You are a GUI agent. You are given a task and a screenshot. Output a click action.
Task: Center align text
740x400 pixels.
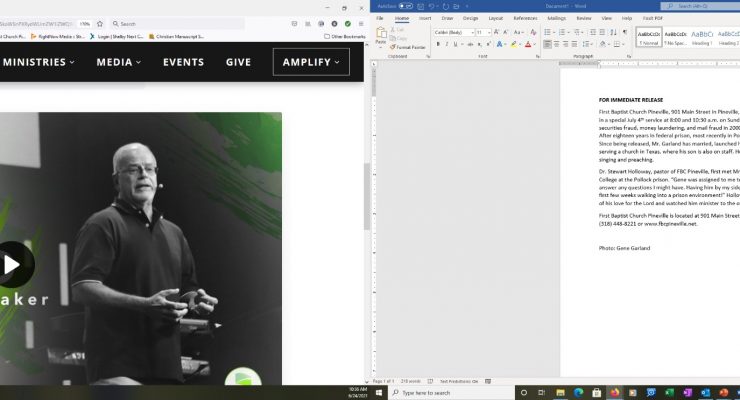point(556,44)
